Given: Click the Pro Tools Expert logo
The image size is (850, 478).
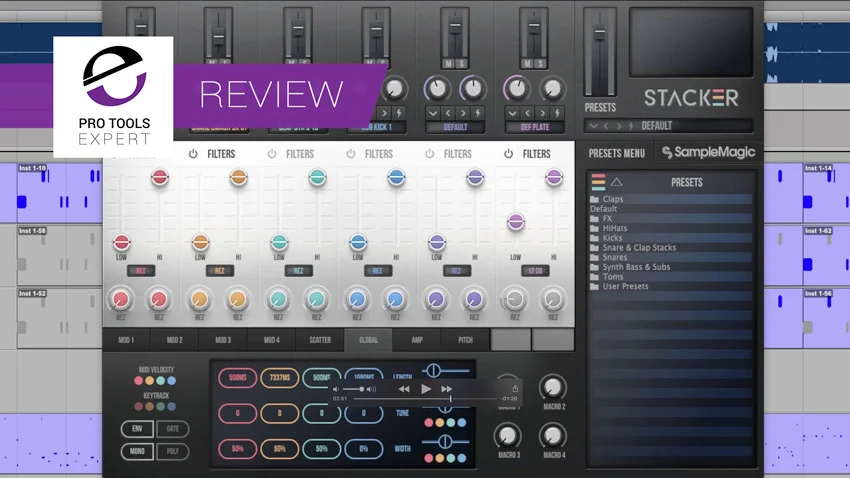Looking at the screenshot, I should click(x=113, y=97).
